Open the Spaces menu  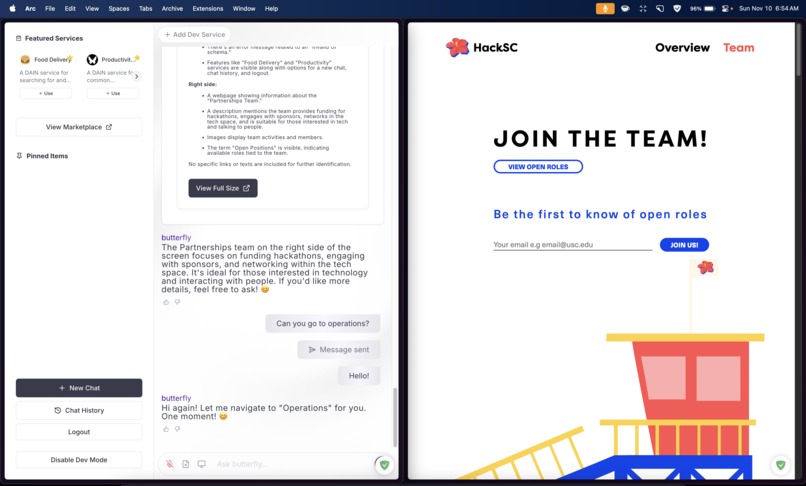(119, 9)
